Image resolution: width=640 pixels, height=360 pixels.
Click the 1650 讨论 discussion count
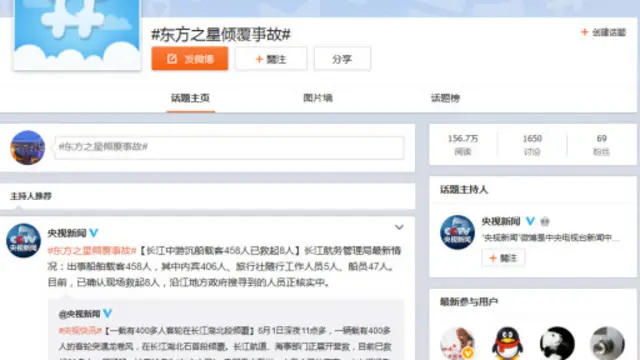point(532,145)
